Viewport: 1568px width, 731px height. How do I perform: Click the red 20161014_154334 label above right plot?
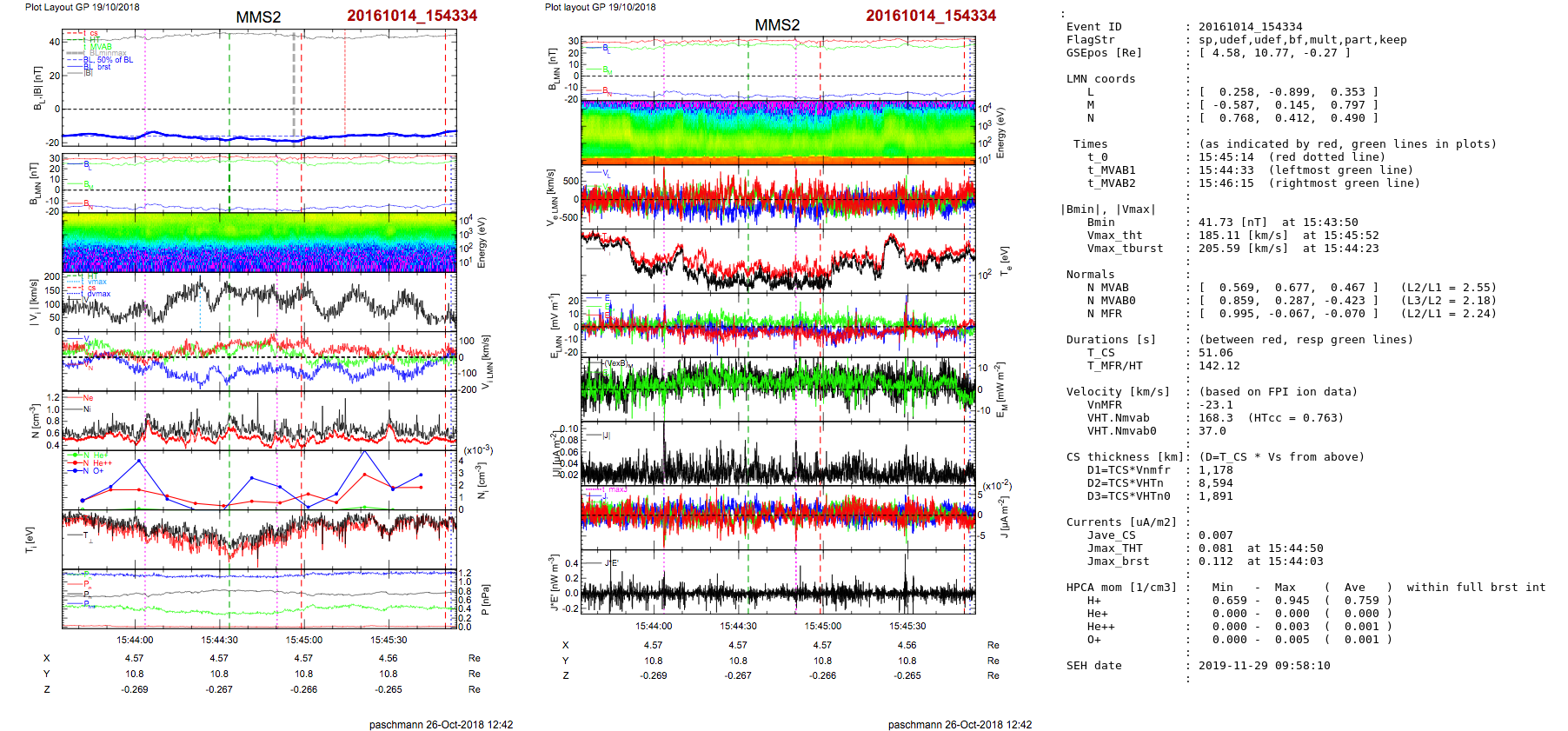[930, 16]
